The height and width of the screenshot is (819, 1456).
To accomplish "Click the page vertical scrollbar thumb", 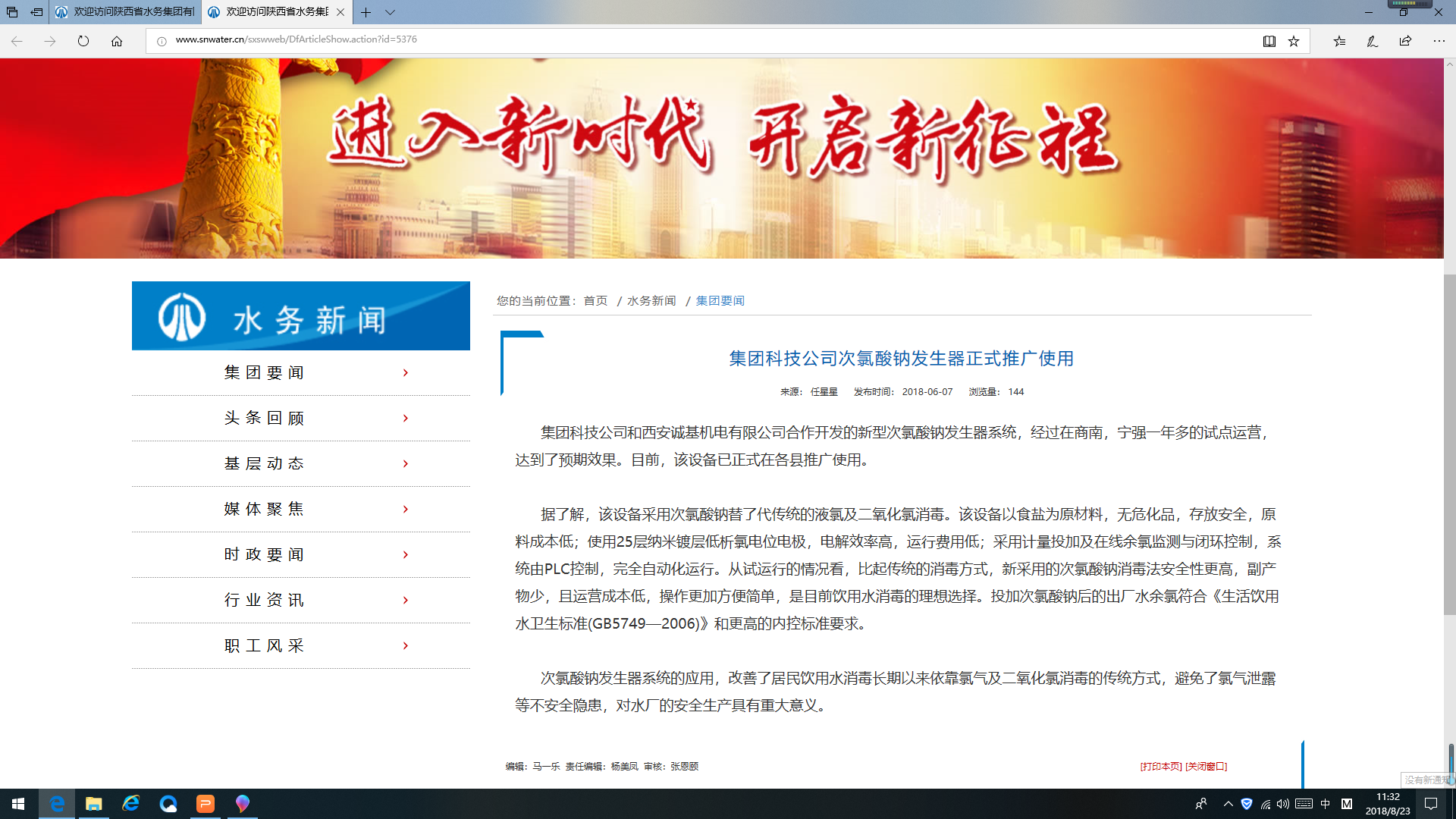I will point(1449,444).
